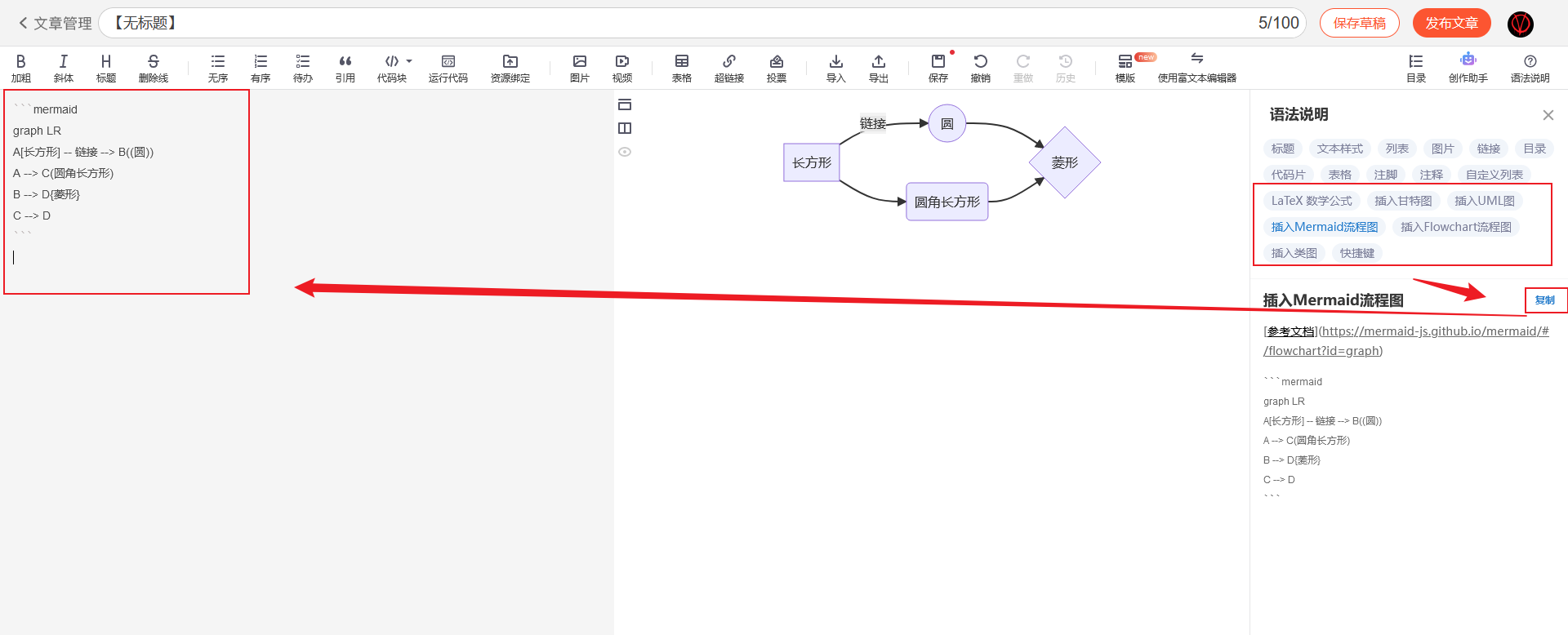Viewport: 1568px width, 635px height.
Task: Select the 注释 syntax tag
Action: [1432, 175]
